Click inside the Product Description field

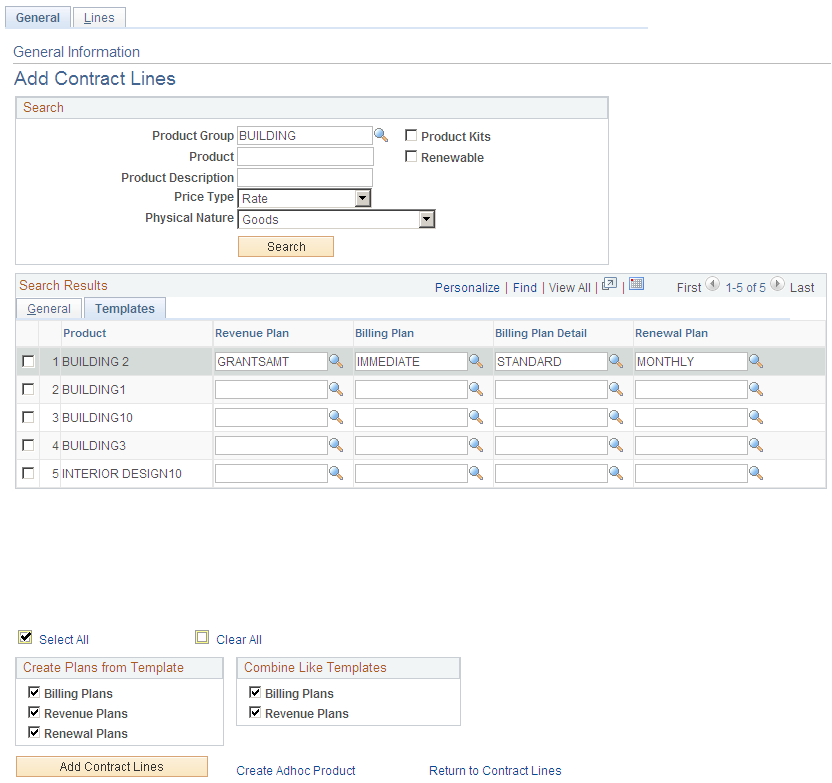(305, 177)
